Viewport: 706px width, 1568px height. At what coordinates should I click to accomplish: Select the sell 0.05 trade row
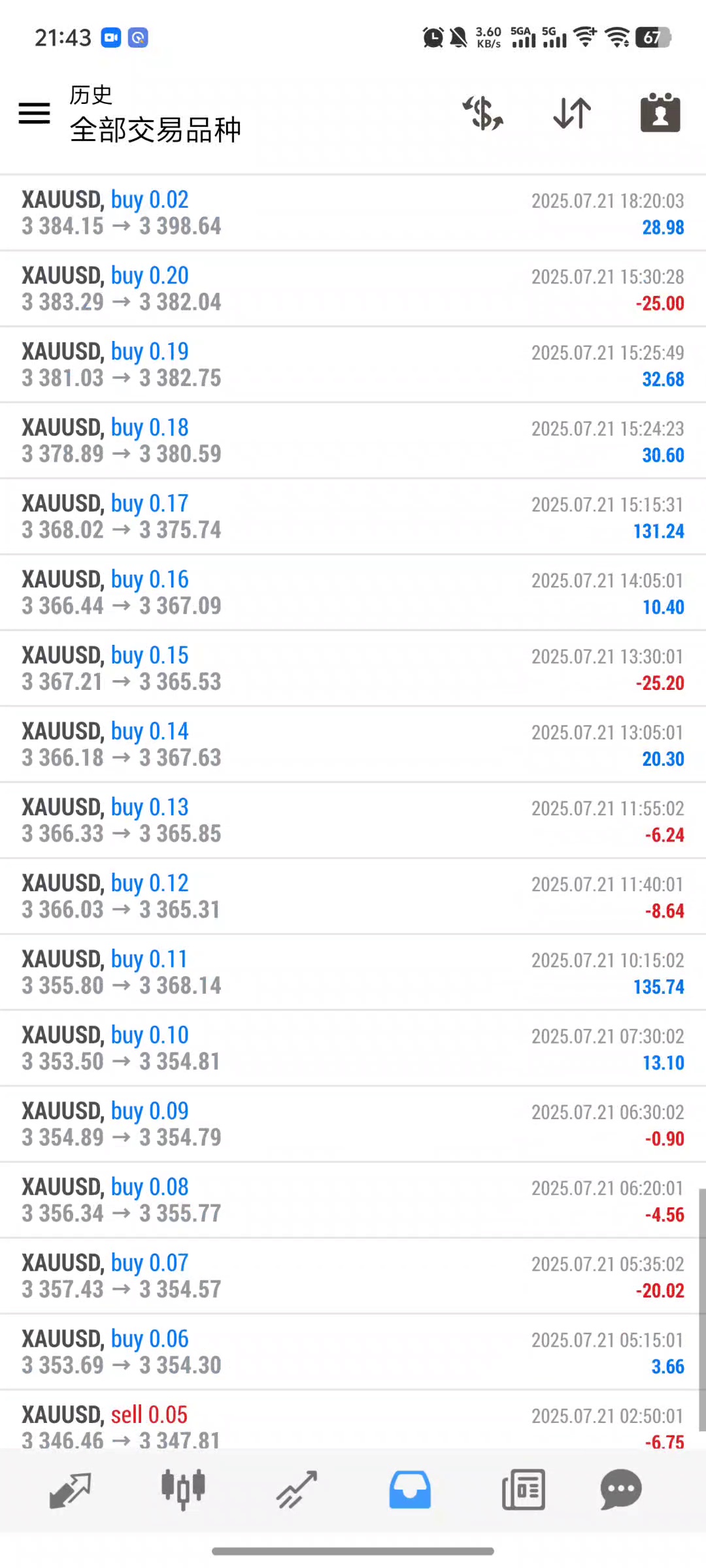coord(353,1426)
